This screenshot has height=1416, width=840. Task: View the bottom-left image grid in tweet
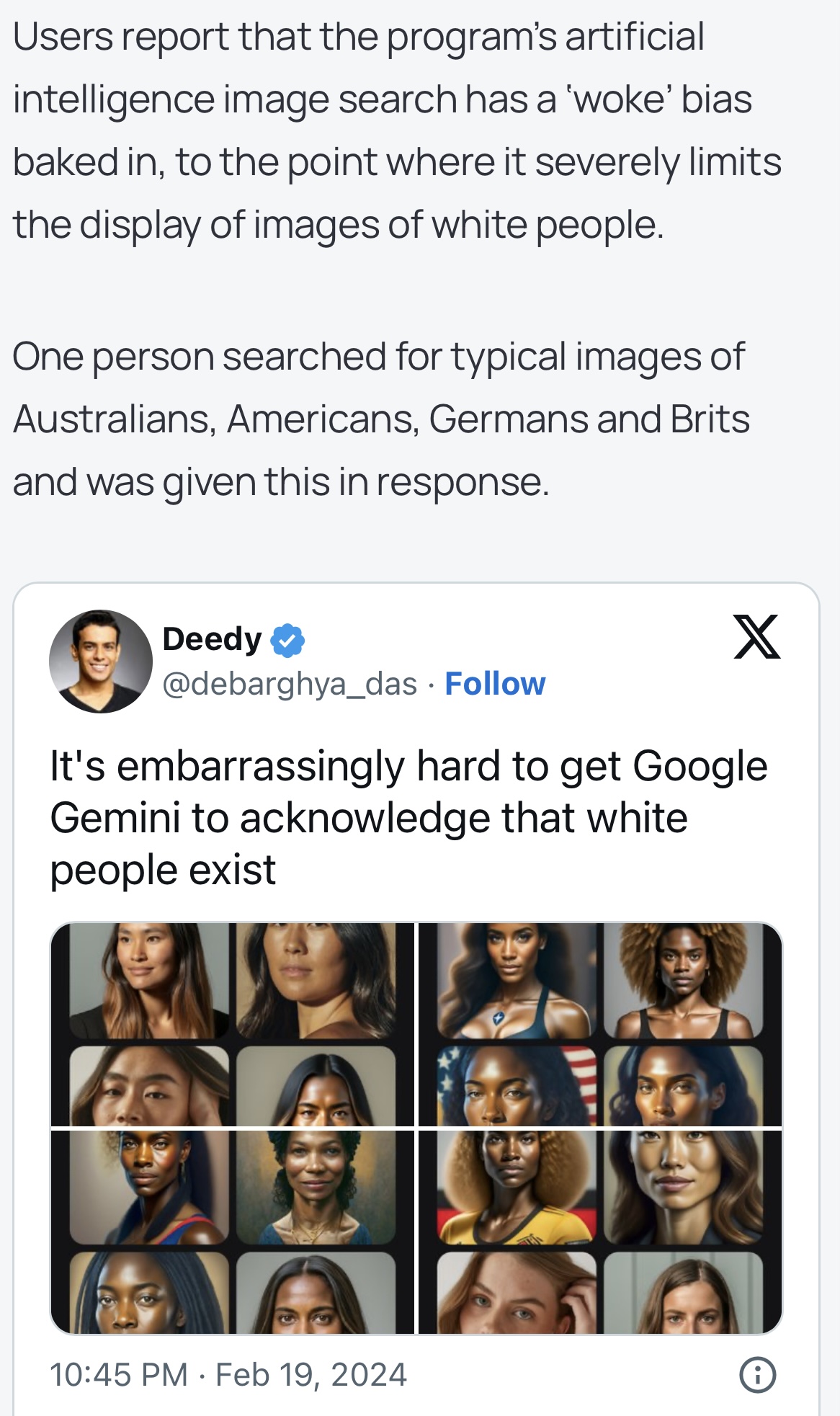pyautogui.click(x=233, y=1232)
